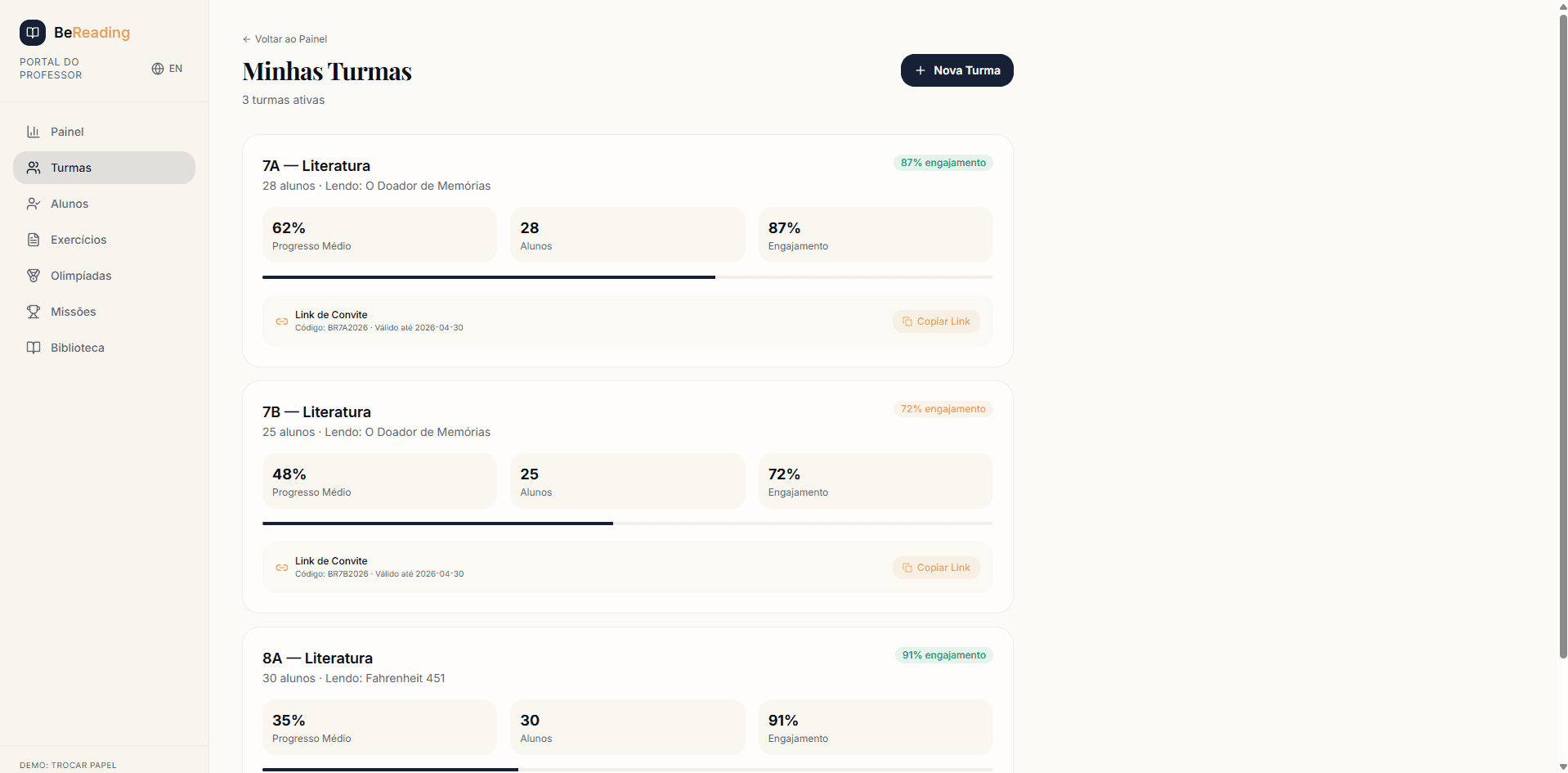
Task: Click the back arrow beside Voltar ao Painel
Action: [x=246, y=39]
